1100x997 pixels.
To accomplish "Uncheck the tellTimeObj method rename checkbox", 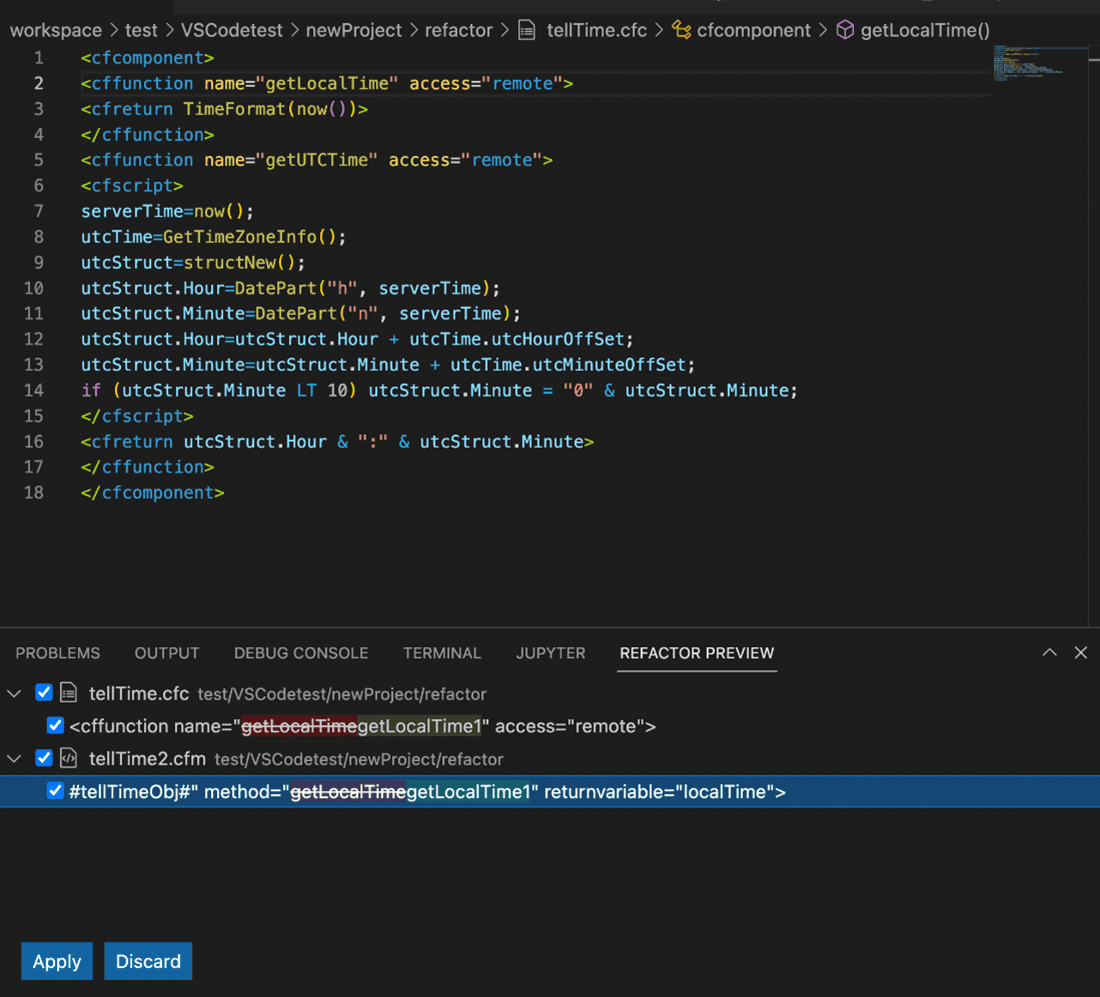I will tap(55, 790).
